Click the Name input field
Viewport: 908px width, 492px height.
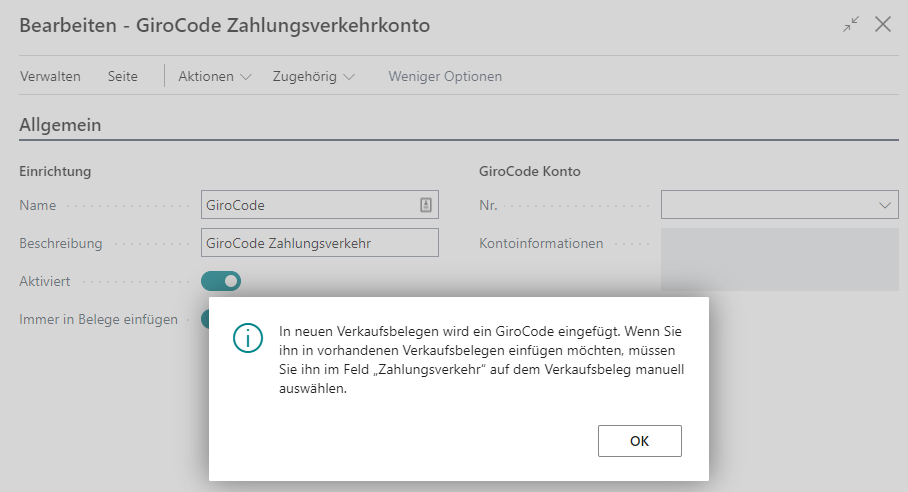coord(308,205)
